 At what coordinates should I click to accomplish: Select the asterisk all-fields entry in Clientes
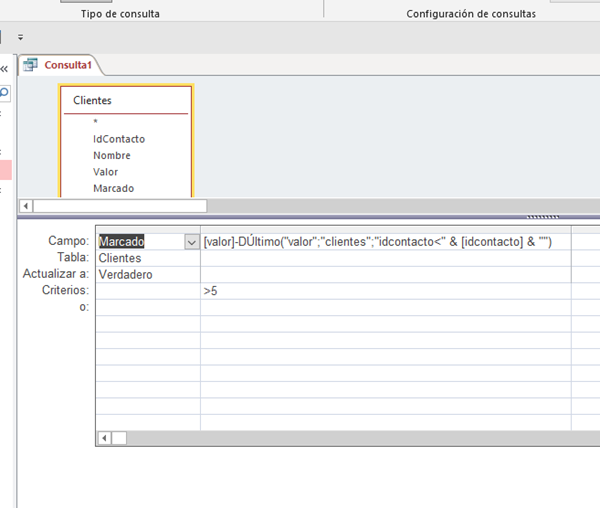[96, 123]
